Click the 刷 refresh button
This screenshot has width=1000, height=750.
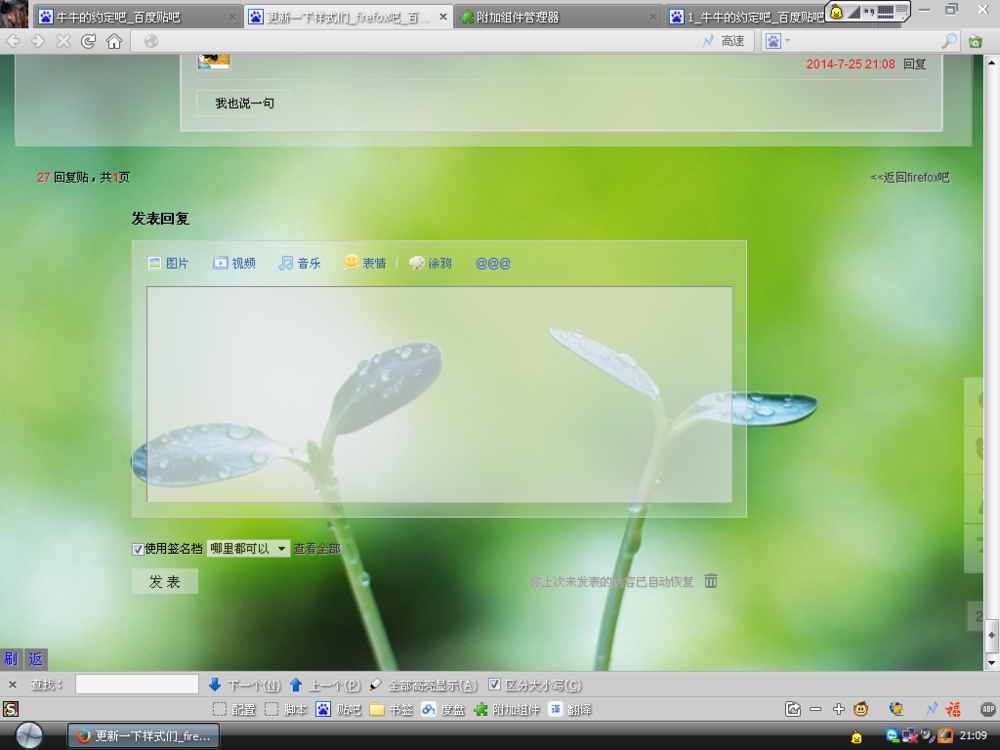pos(11,659)
